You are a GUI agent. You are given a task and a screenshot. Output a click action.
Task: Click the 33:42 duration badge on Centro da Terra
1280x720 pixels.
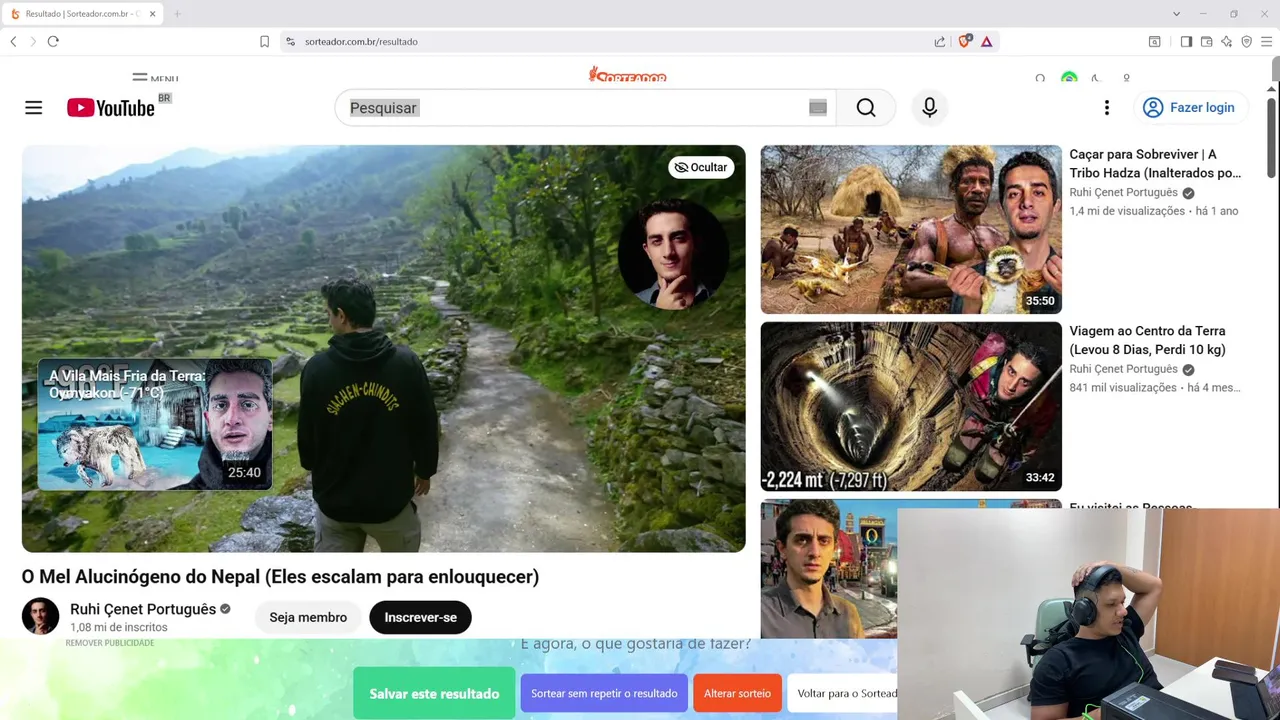(1040, 478)
